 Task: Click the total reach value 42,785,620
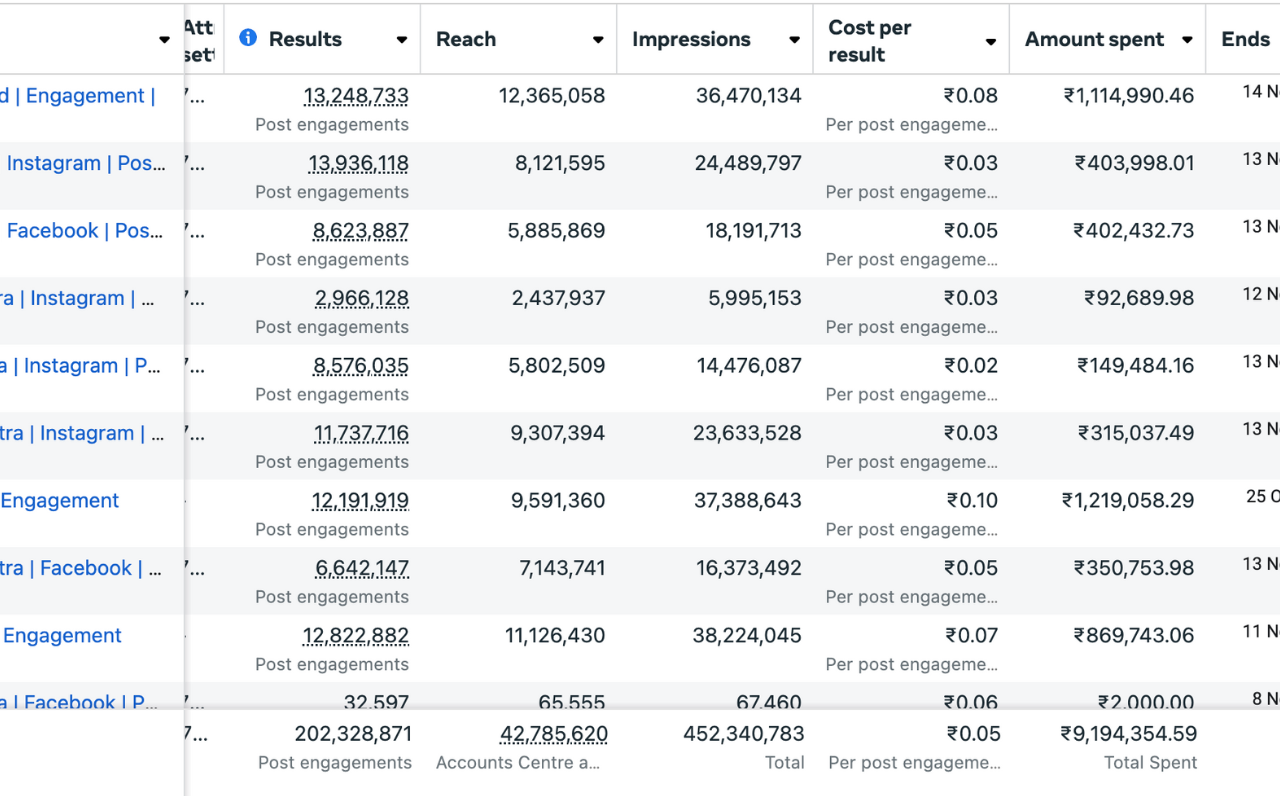click(x=553, y=733)
